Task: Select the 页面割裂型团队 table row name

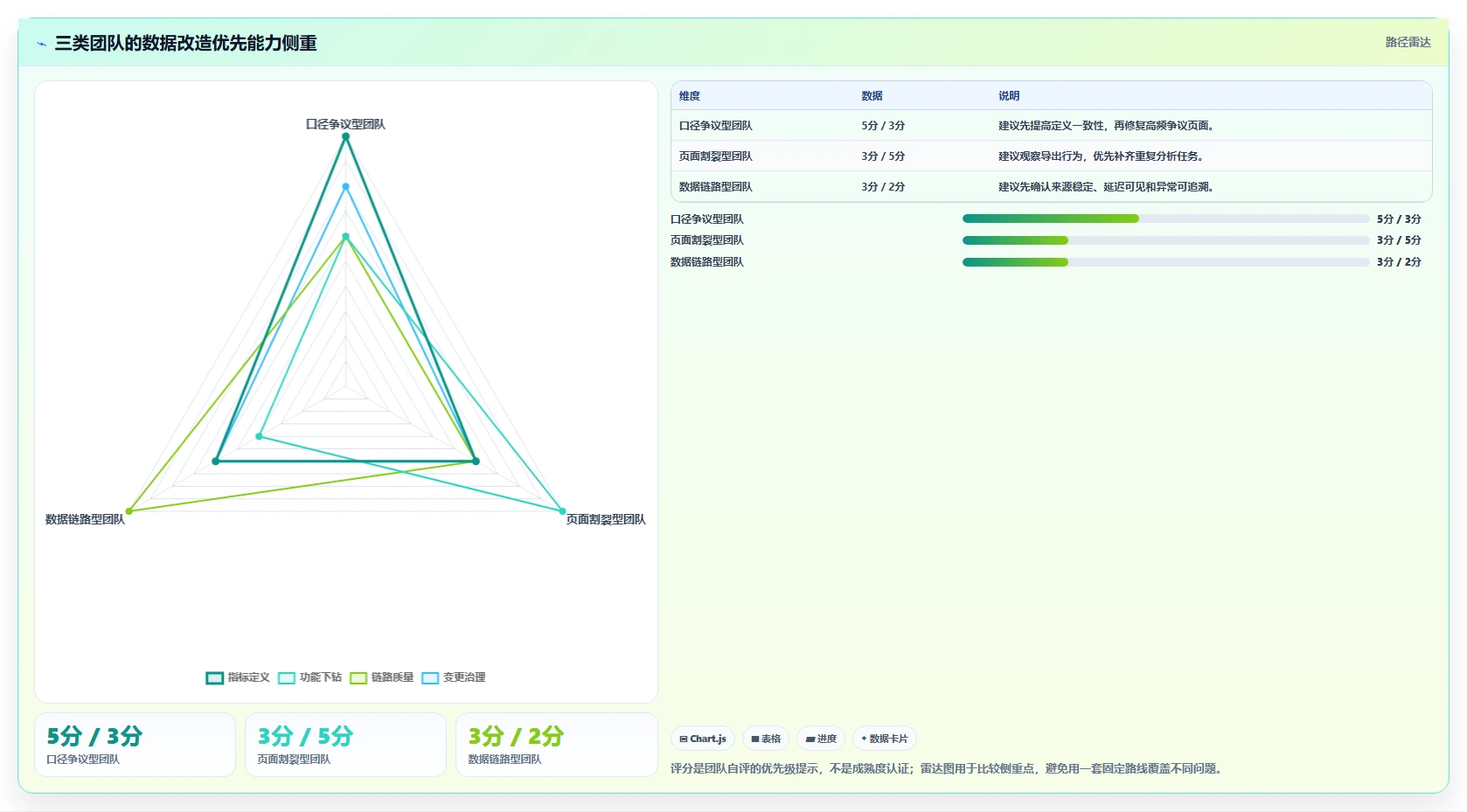Action: click(x=716, y=156)
